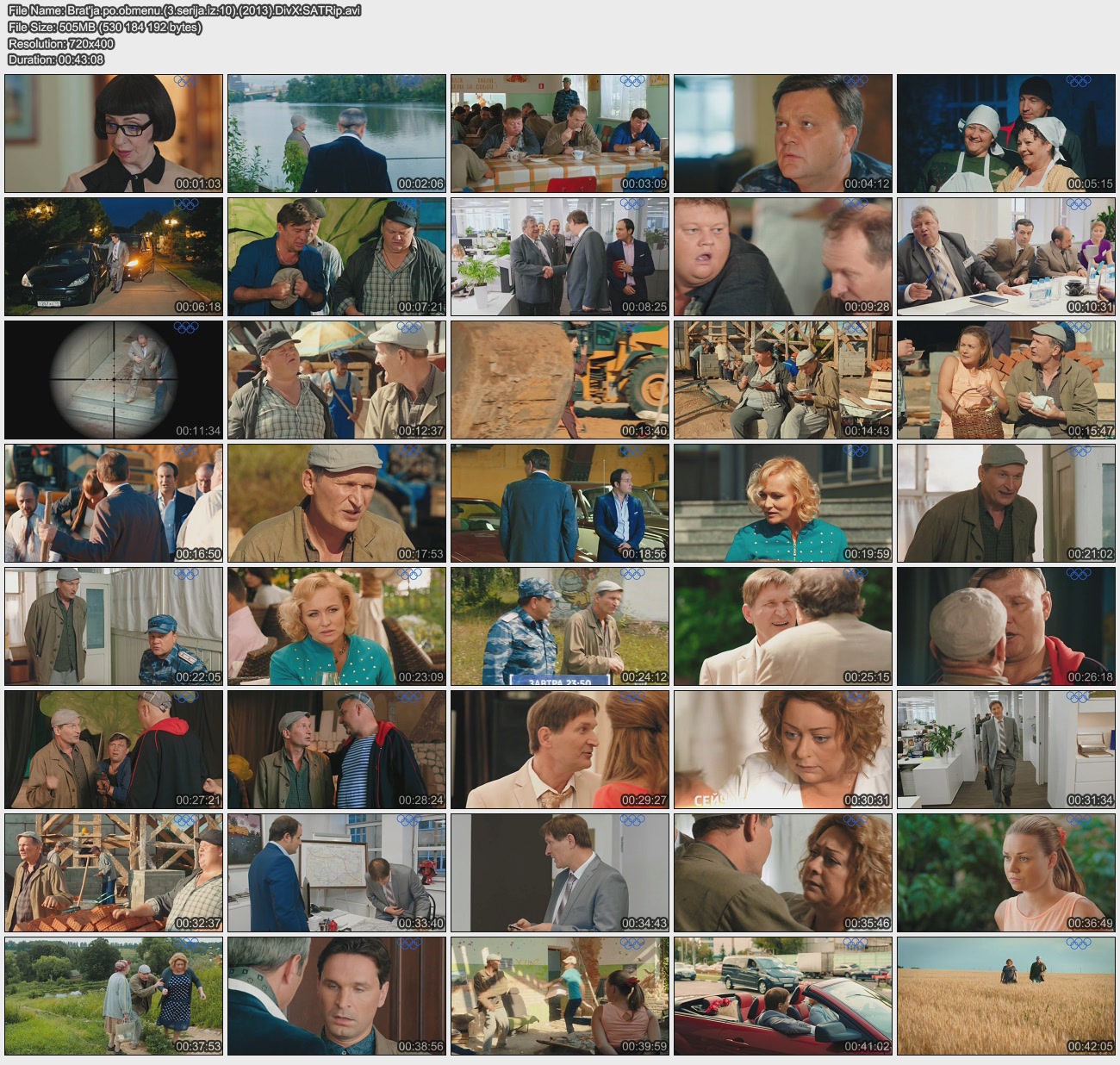Click the File Name text line
1120x1065 pixels.
(x=184, y=10)
